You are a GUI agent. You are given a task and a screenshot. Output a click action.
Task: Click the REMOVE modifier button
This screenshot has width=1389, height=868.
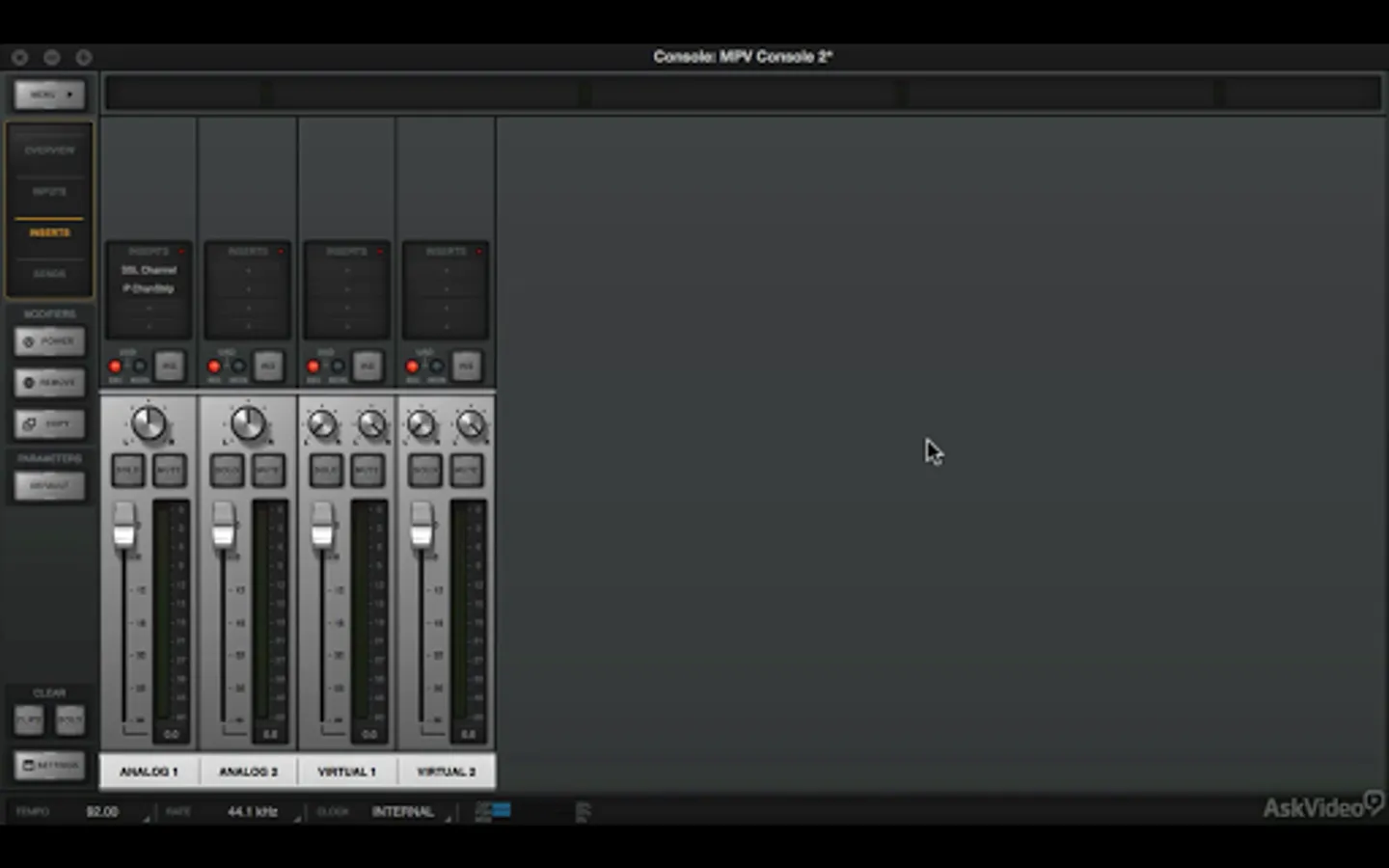49,383
